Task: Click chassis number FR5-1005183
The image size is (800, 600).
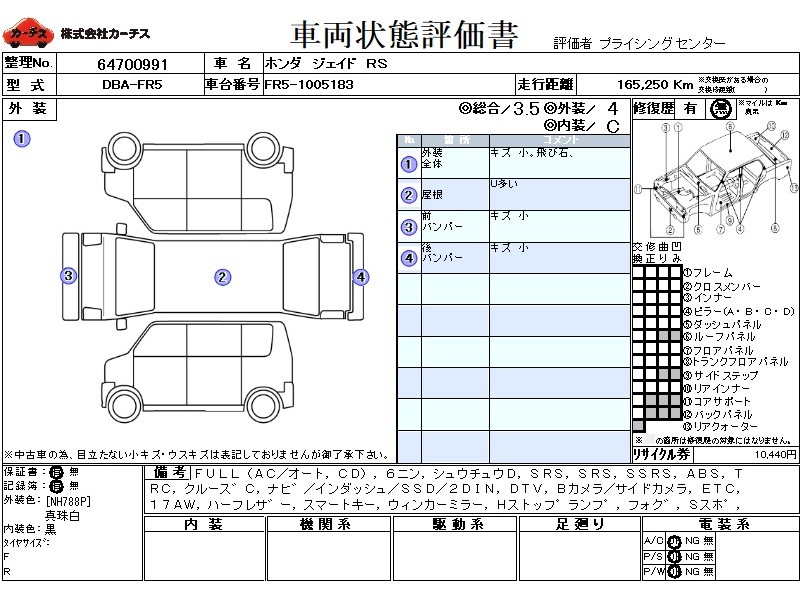Action: 309,85
